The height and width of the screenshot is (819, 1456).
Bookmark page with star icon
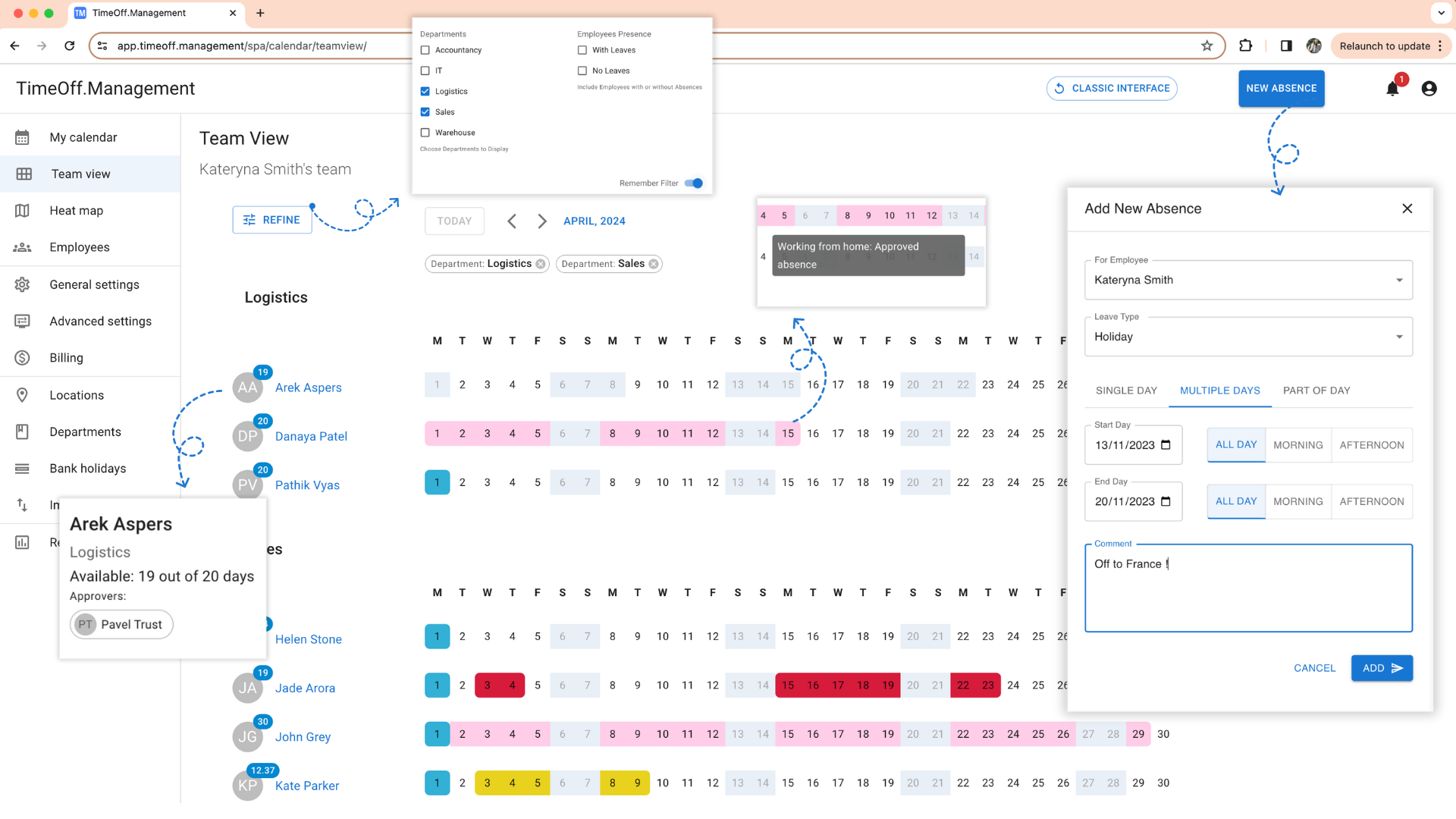1207,45
